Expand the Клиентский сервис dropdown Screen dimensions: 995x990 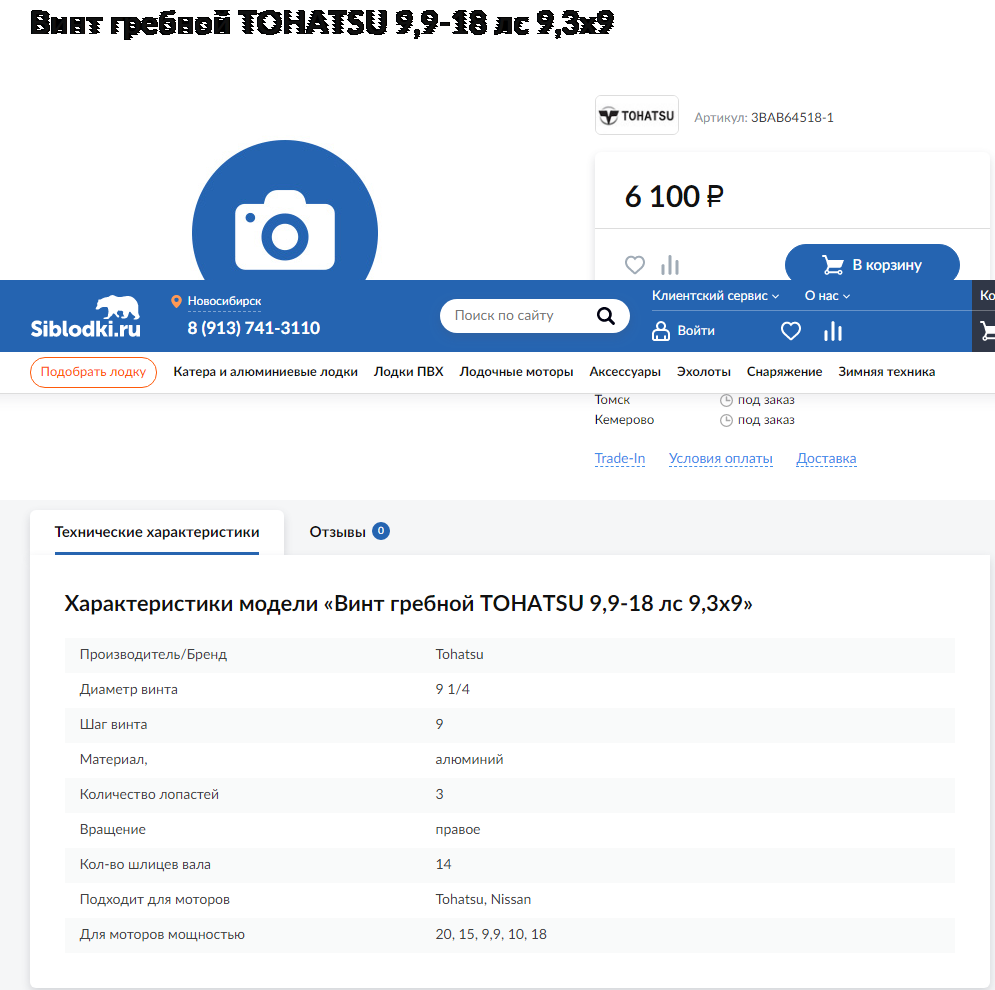coord(715,296)
